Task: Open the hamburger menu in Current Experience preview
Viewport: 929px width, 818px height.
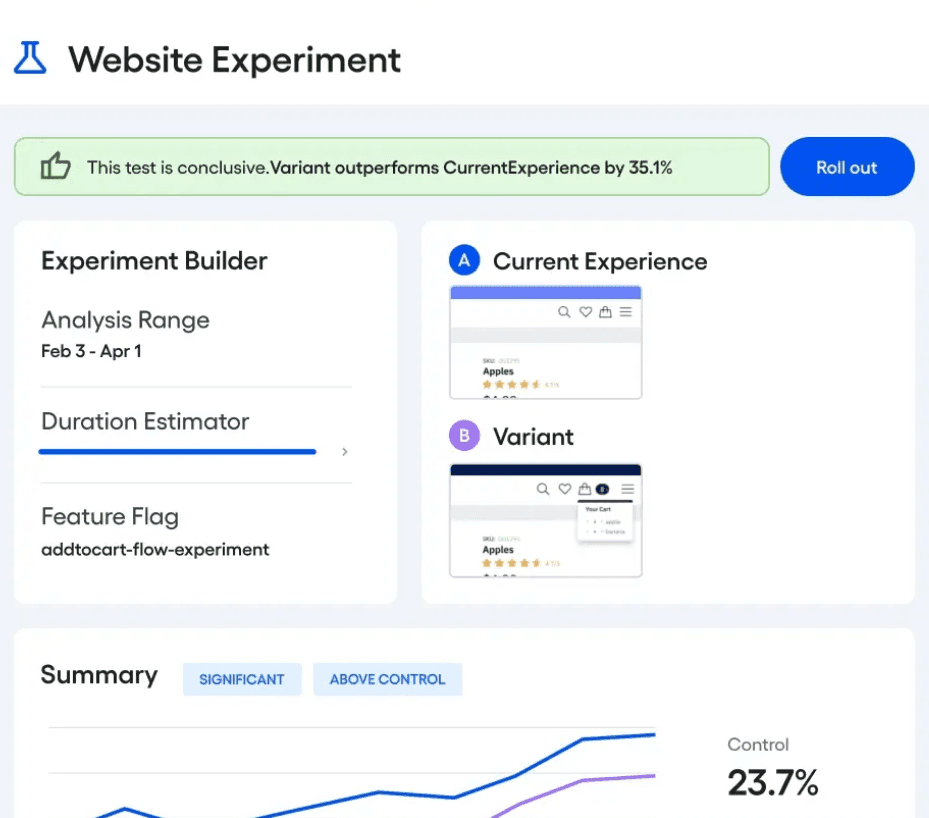Action: (626, 312)
